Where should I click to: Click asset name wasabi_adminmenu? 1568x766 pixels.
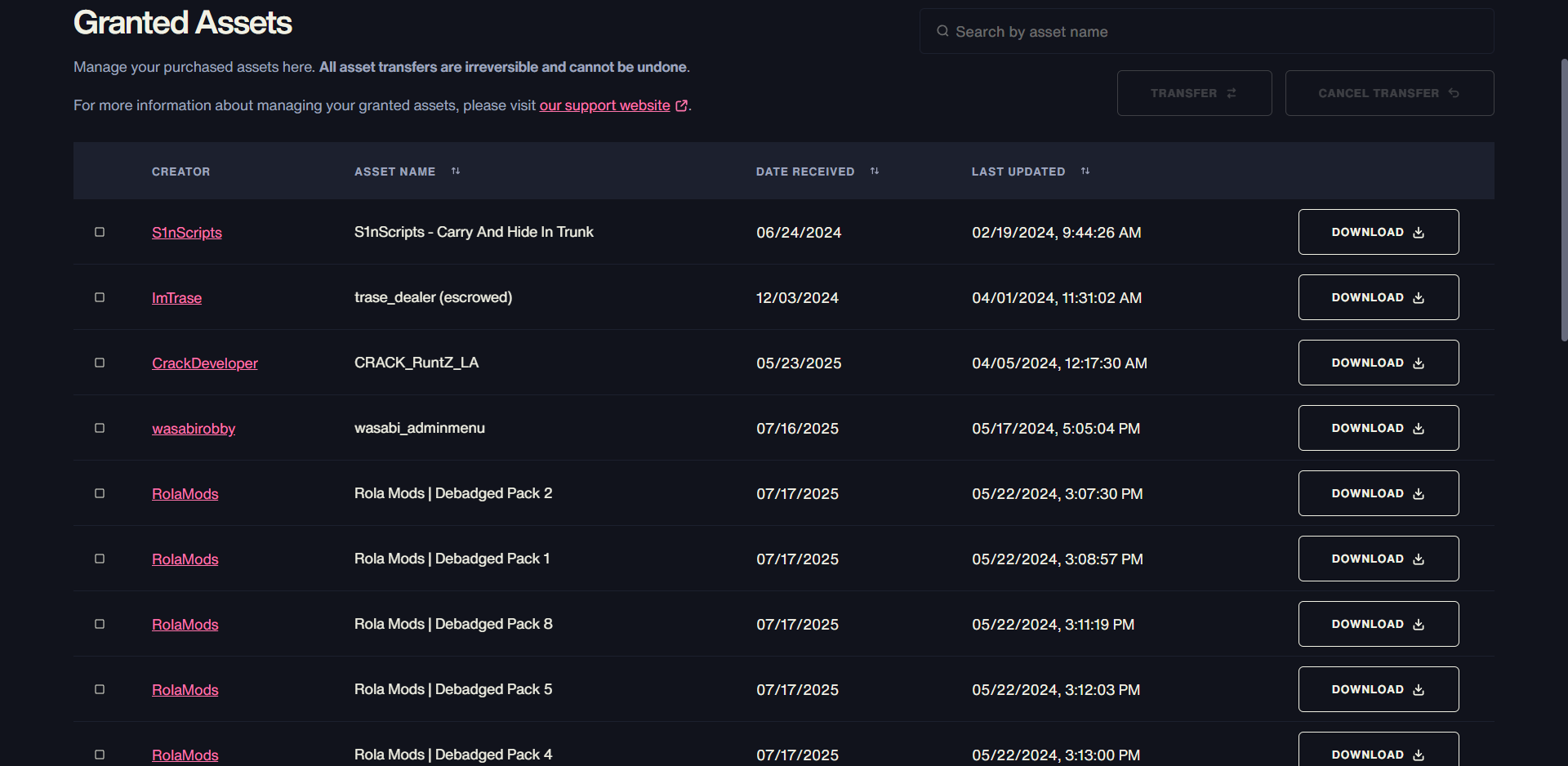pos(420,428)
